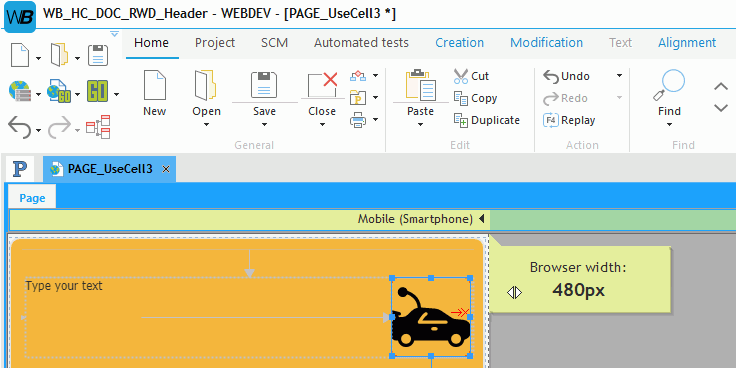Click the Copy button in Edit group
The image size is (736, 368).
(475, 98)
